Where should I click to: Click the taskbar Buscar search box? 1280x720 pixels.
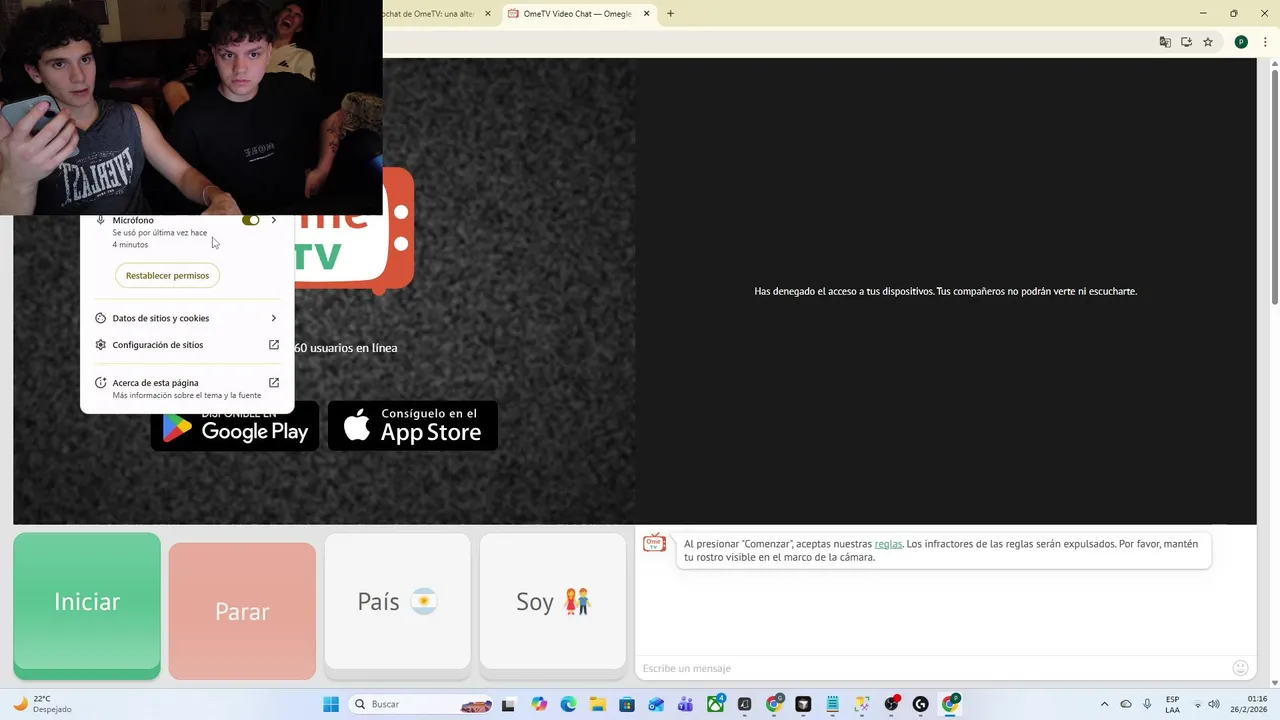tap(421, 704)
